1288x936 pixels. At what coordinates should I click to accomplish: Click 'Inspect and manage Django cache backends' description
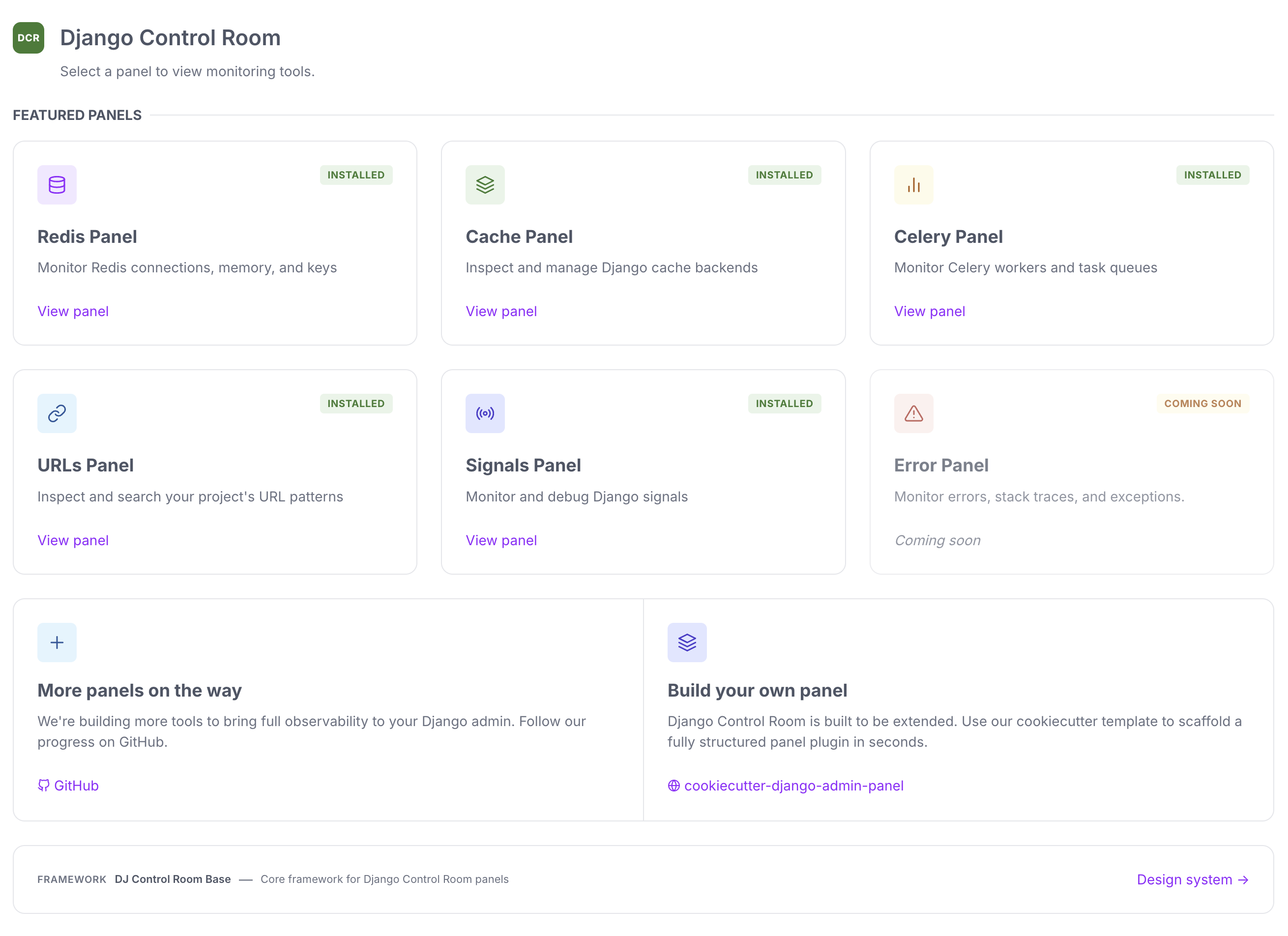pyautogui.click(x=612, y=268)
